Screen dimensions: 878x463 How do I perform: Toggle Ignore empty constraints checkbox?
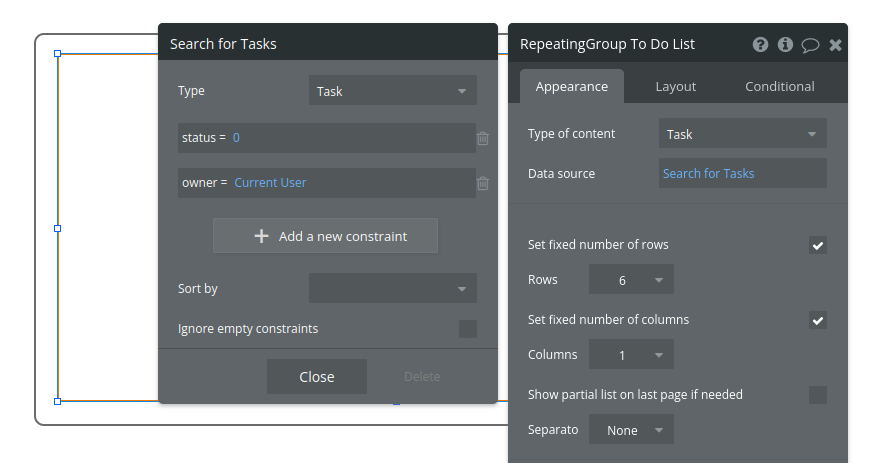pos(467,329)
